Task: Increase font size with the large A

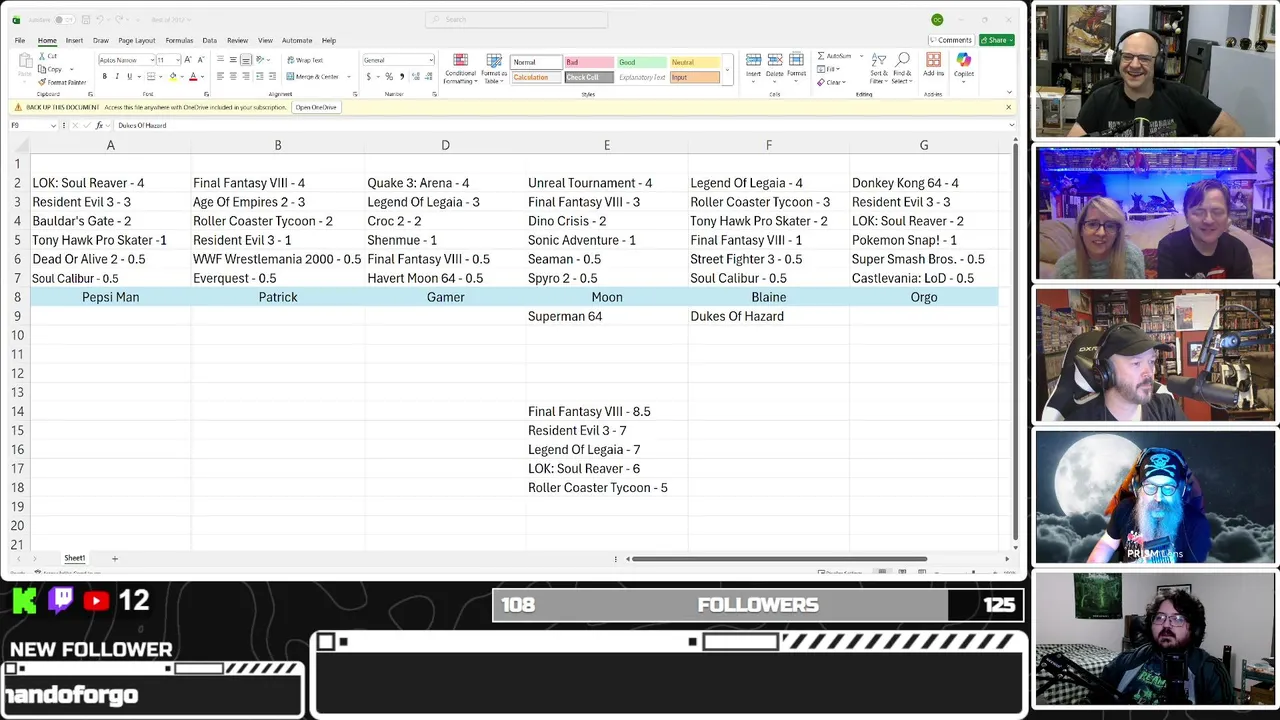Action: (187, 60)
